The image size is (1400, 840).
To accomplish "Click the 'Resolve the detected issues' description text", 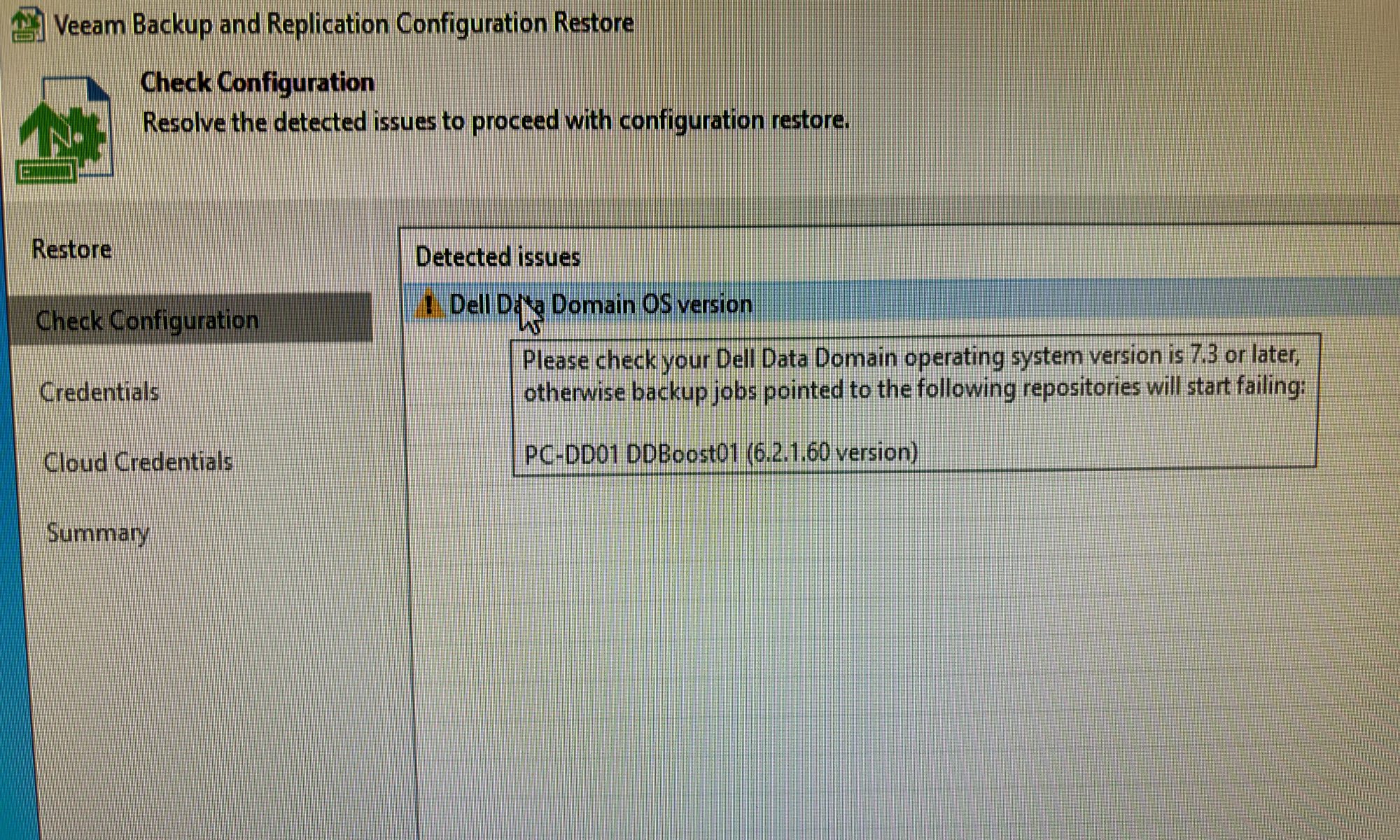I will tap(496, 121).
